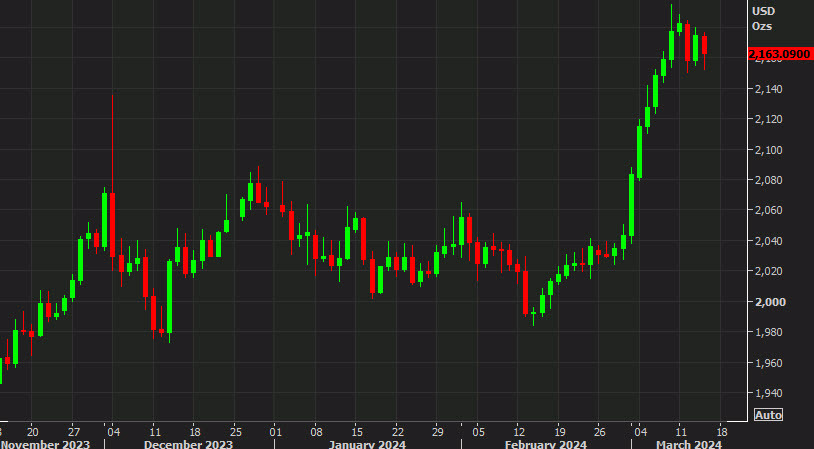Select the 05 date label on time axis
The image size is (814, 449).
point(478,432)
